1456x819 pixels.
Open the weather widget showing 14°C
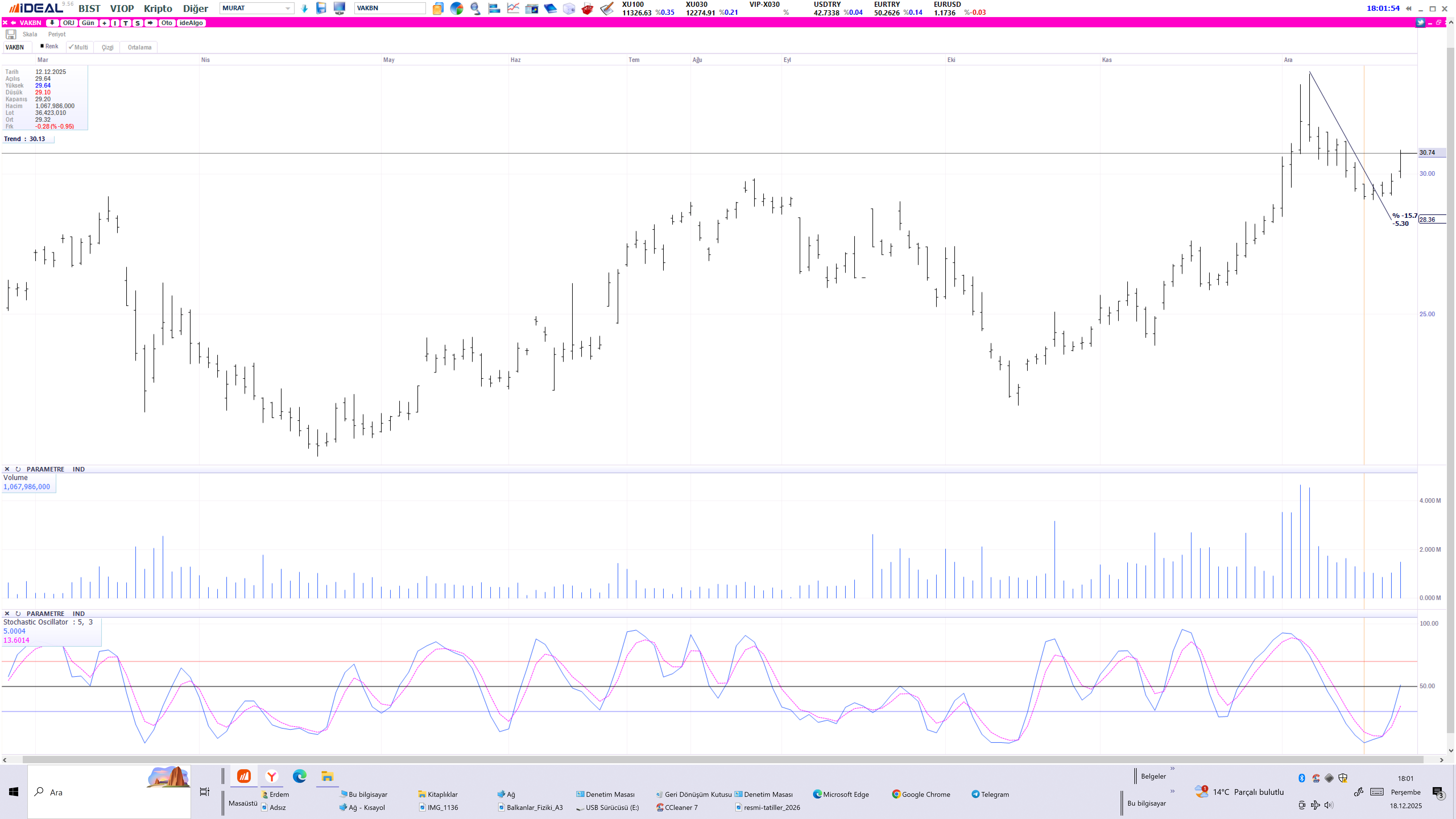point(1239,792)
